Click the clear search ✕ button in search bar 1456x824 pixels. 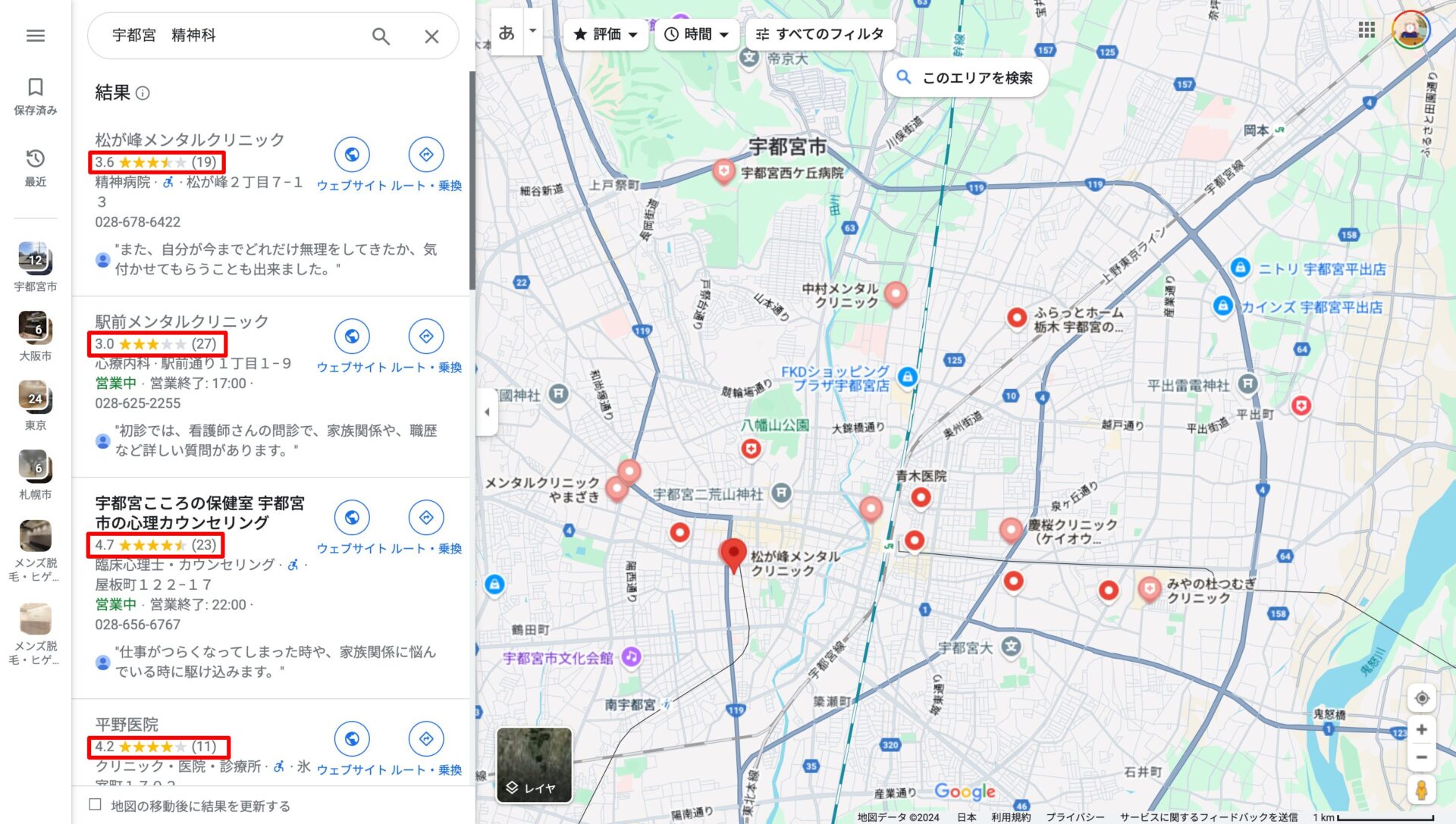[431, 36]
